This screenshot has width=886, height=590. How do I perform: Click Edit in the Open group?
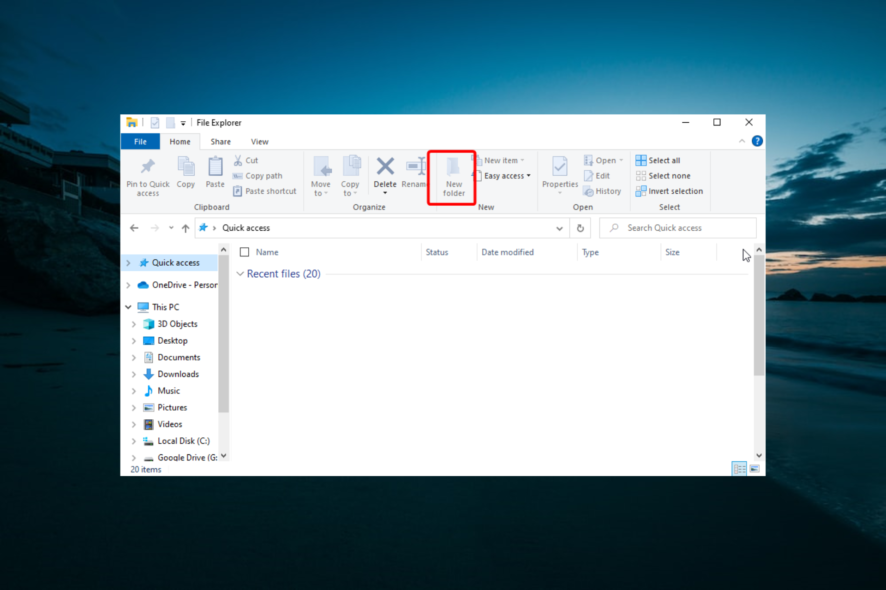coord(597,176)
